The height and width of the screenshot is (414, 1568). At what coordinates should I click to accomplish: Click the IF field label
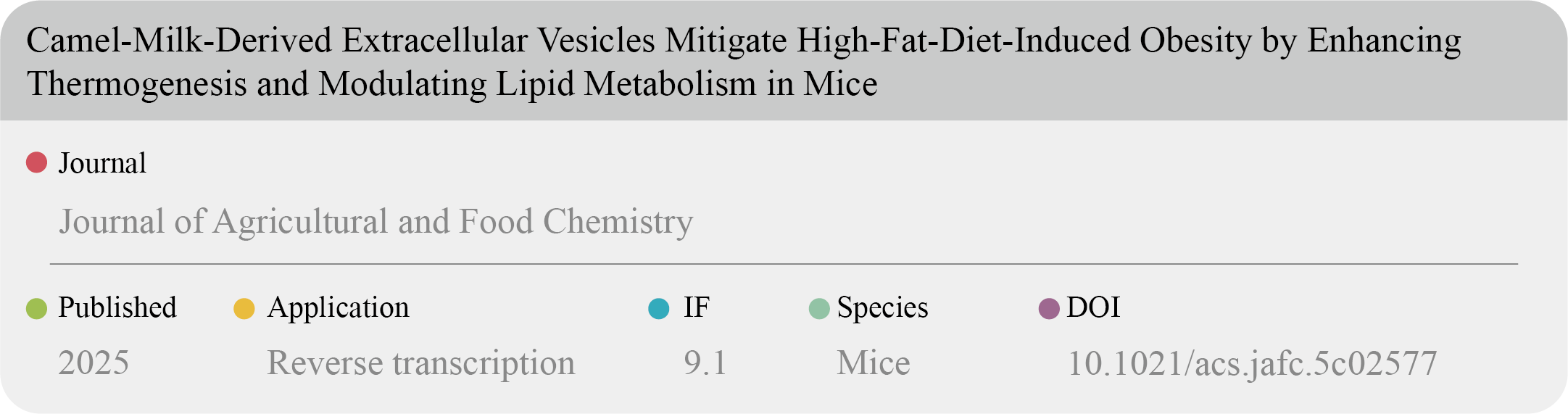696,307
